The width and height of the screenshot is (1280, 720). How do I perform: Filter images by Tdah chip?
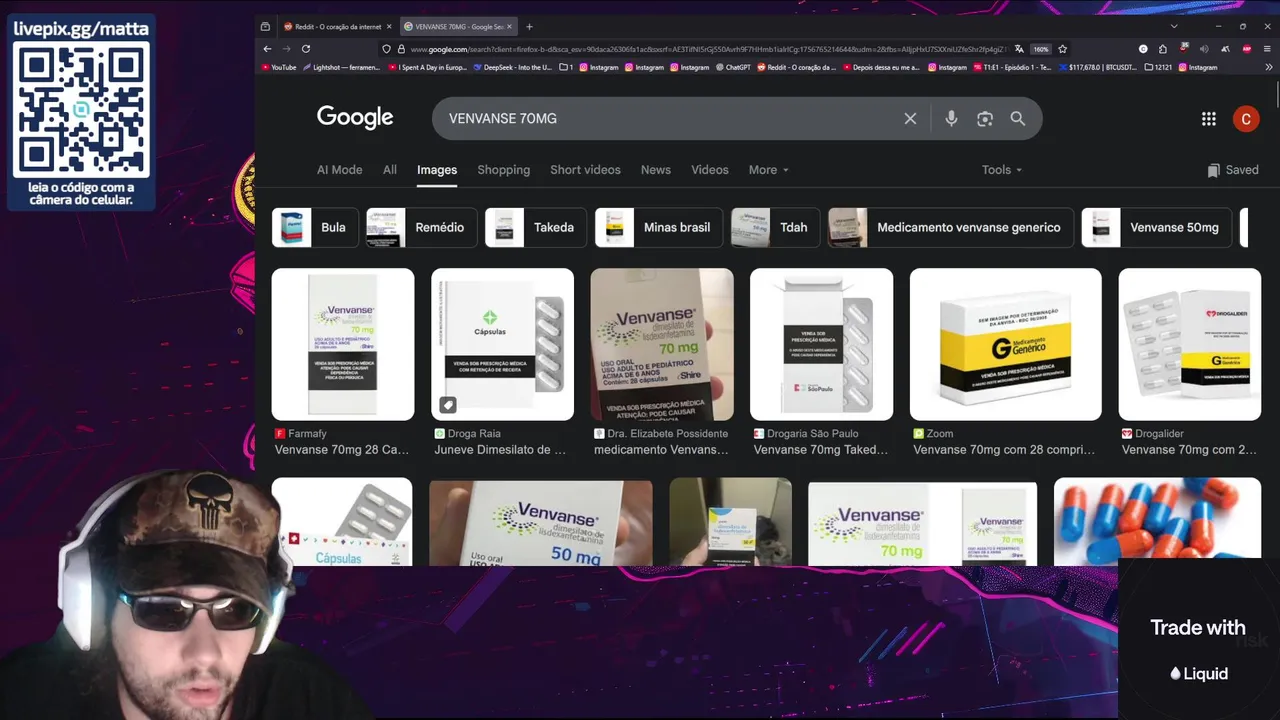pos(775,228)
